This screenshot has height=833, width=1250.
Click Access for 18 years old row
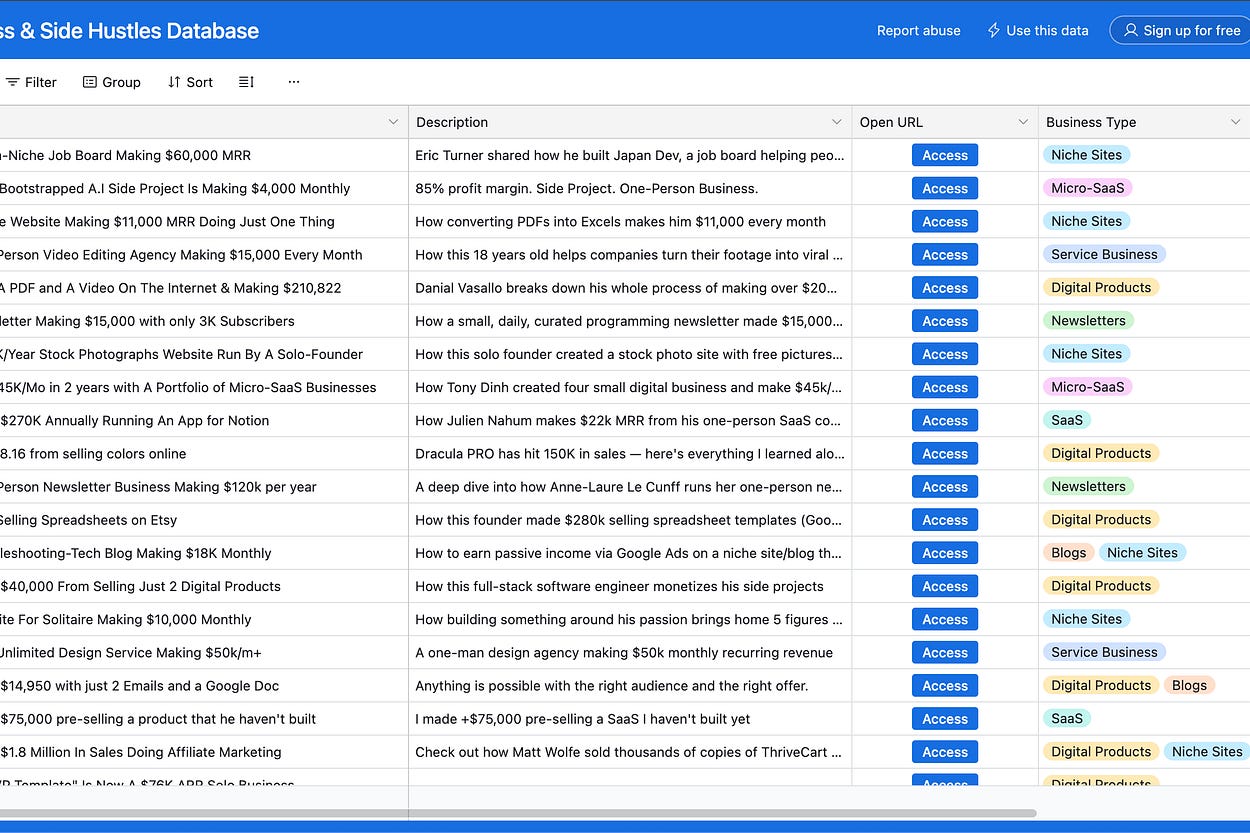click(x=945, y=254)
